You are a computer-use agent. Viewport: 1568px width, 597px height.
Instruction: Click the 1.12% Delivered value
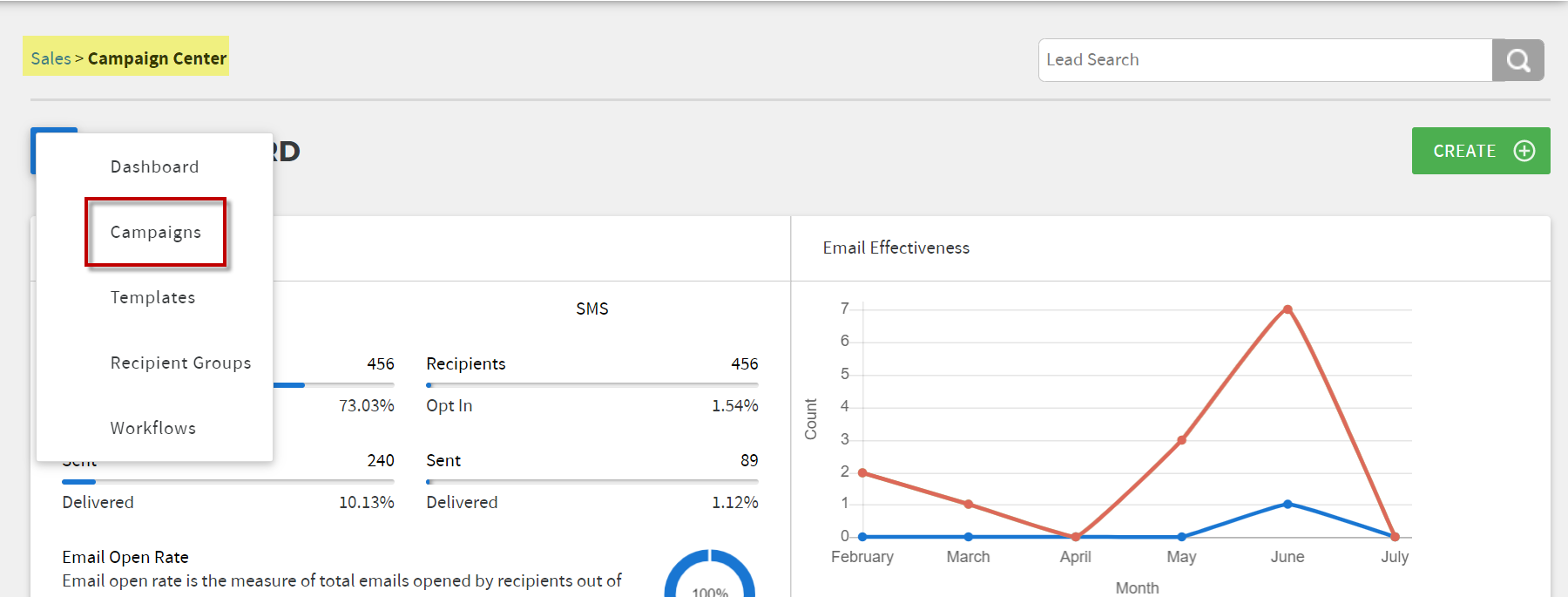coord(734,502)
